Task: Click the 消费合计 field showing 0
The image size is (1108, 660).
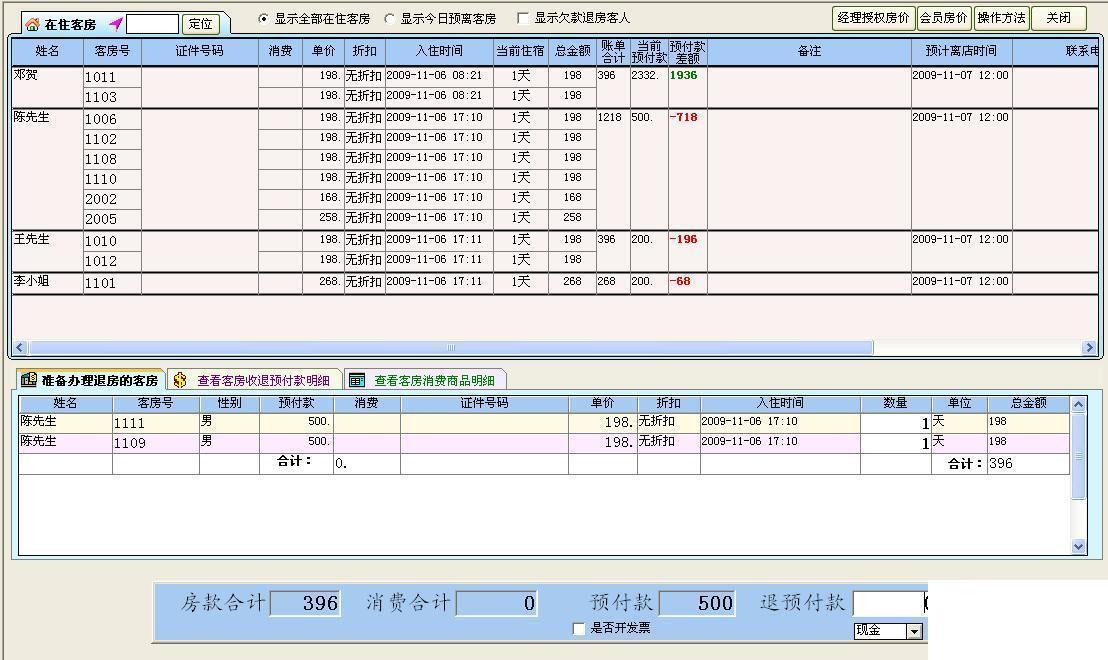Action: pyautogui.click(x=497, y=603)
